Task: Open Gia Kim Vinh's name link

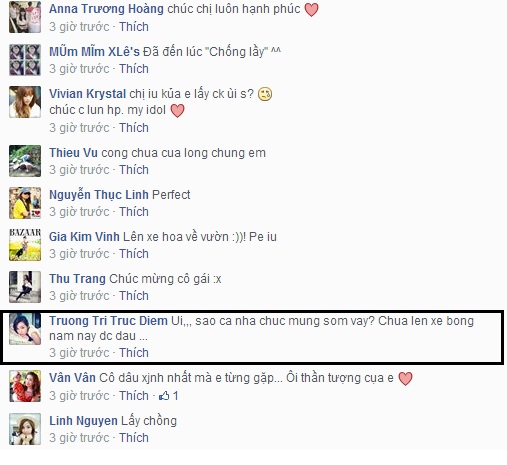Action: (x=84, y=237)
